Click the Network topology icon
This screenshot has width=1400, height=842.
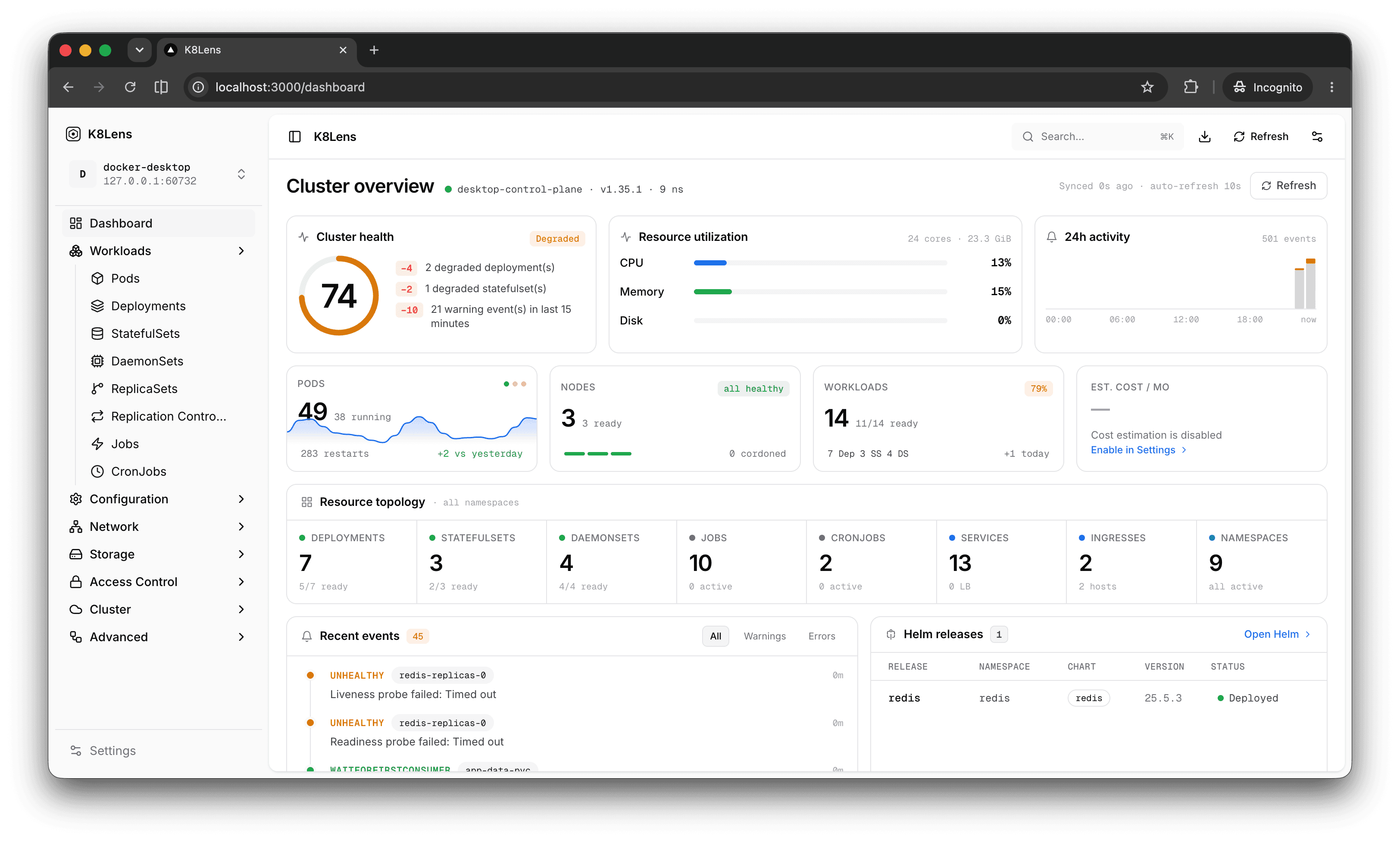[x=75, y=527]
